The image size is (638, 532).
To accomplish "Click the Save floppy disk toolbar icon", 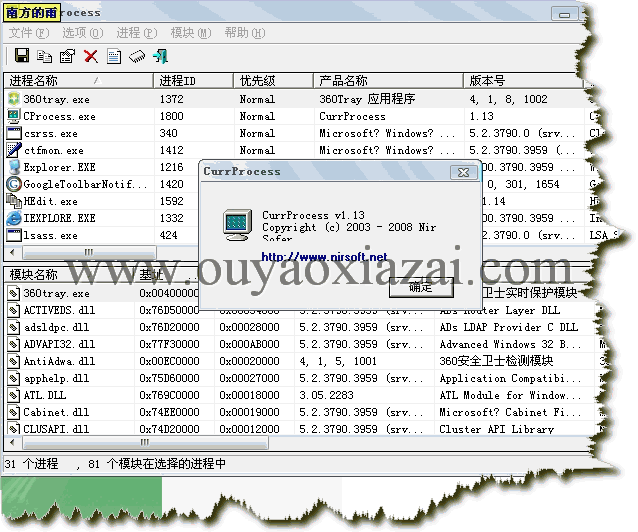I will tap(22, 55).
